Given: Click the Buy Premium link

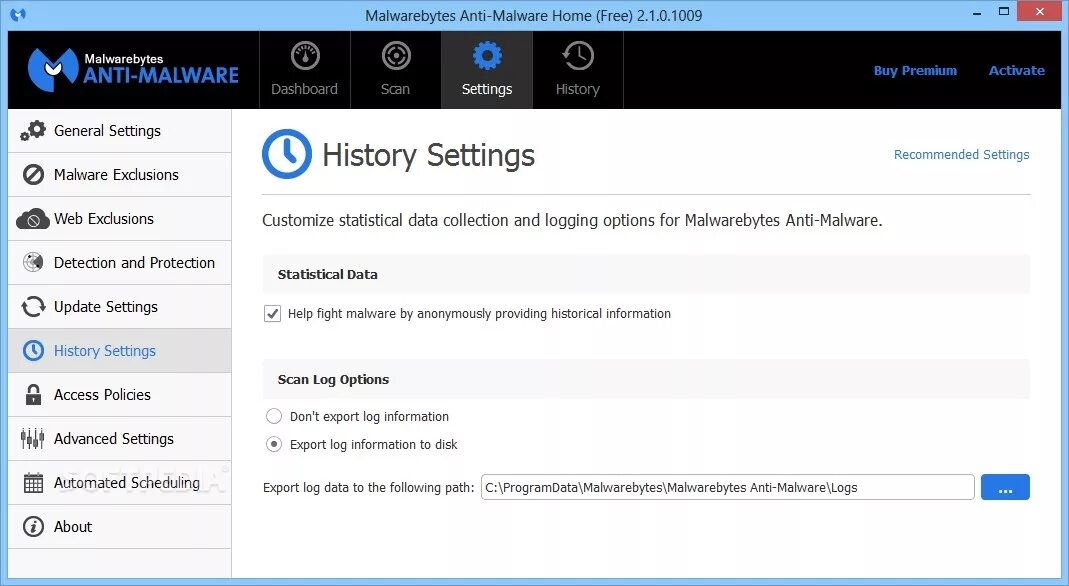Looking at the screenshot, I should (x=915, y=70).
